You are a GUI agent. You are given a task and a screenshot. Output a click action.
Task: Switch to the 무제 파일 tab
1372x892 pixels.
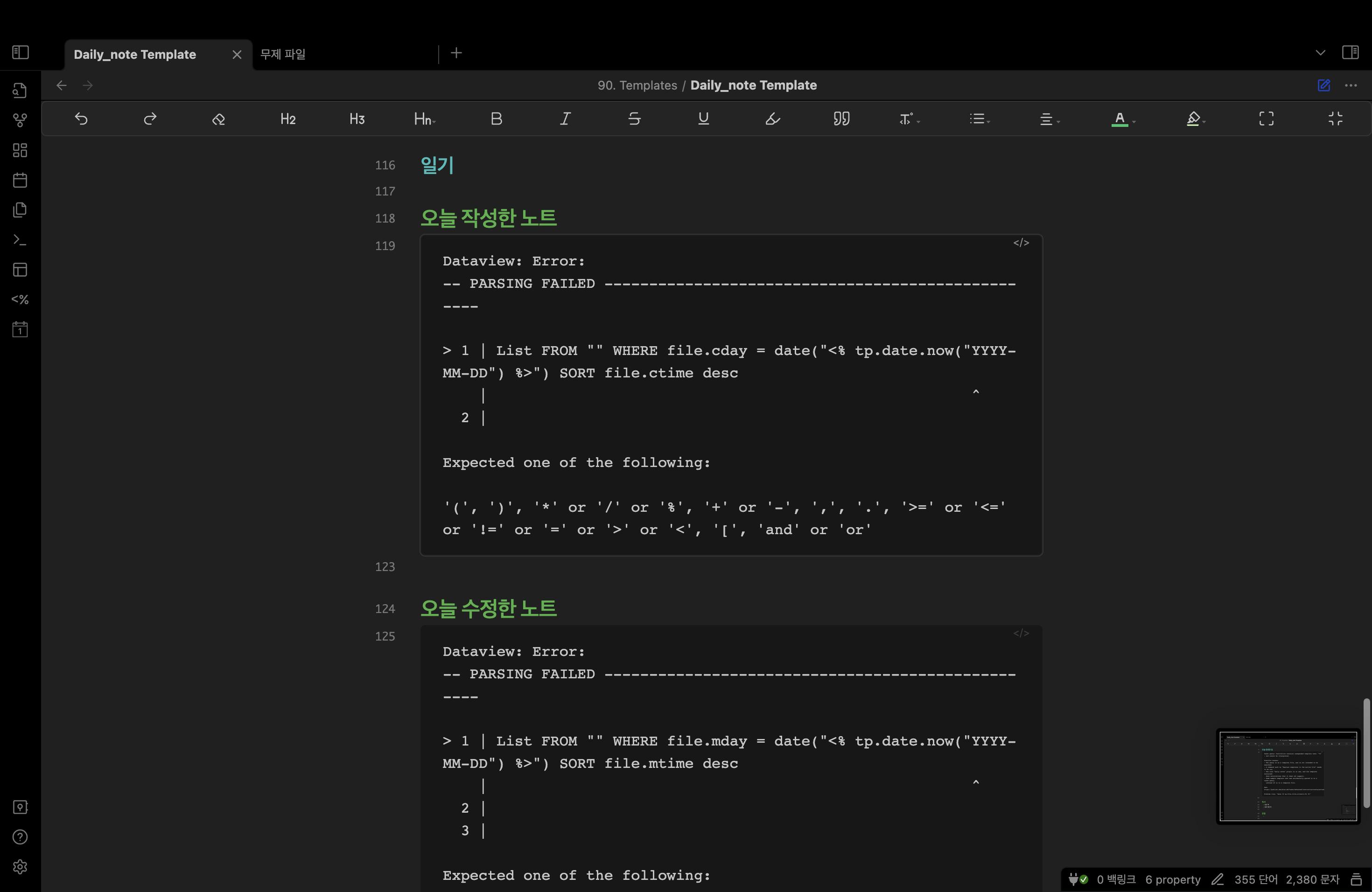[282, 54]
